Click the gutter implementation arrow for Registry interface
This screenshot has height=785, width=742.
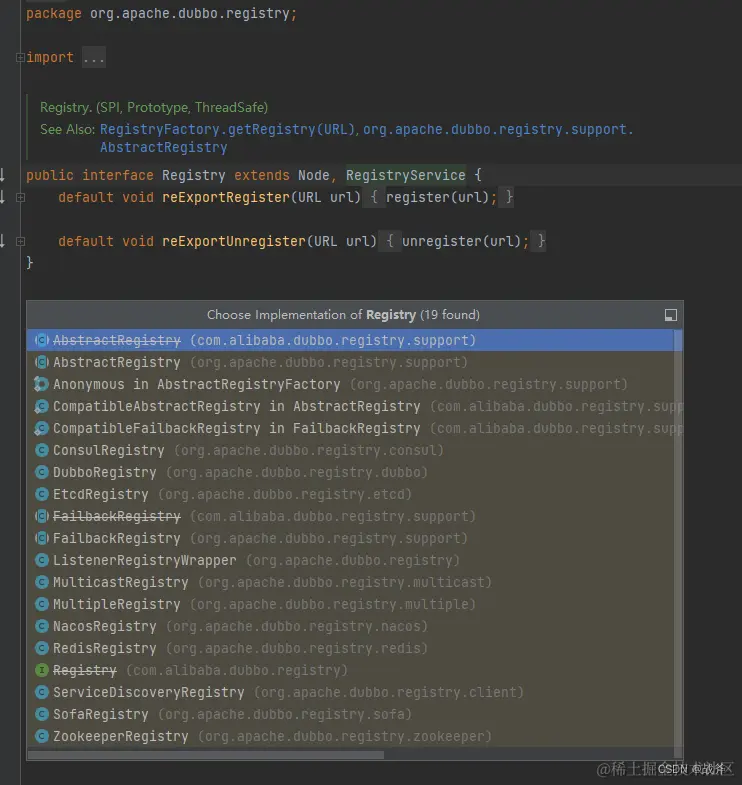3,175
